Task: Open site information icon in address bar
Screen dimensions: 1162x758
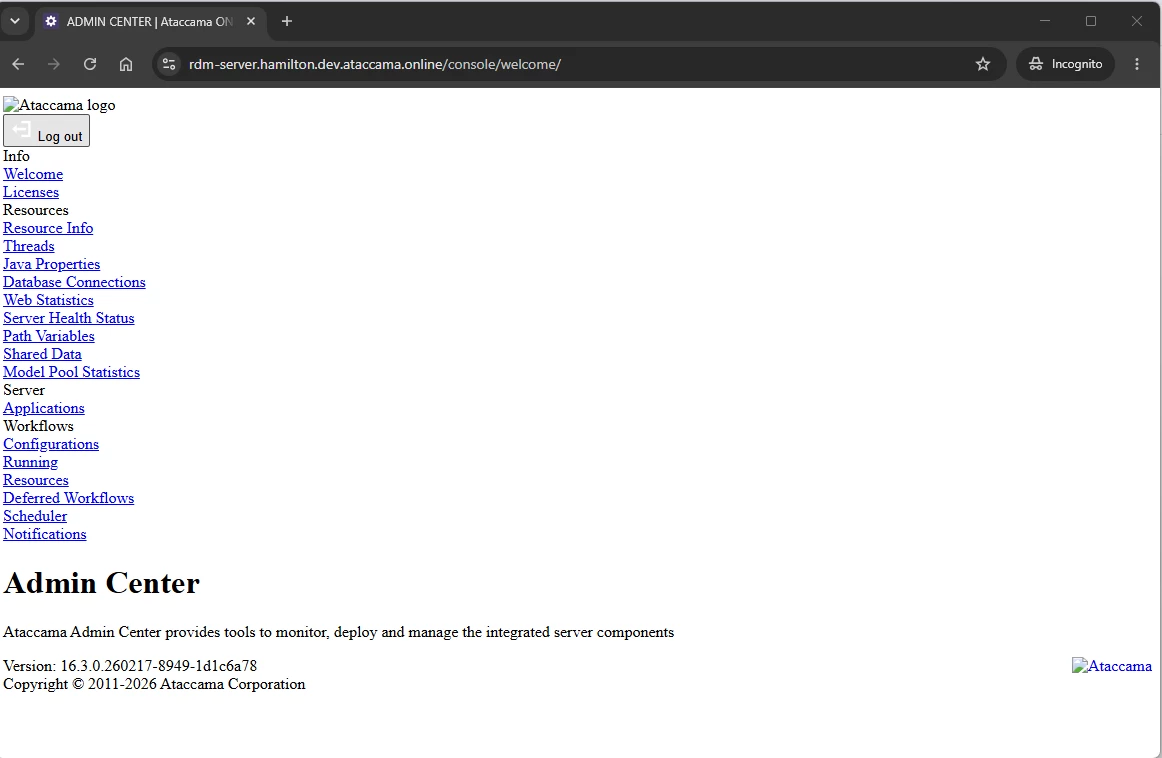Action: pos(169,64)
